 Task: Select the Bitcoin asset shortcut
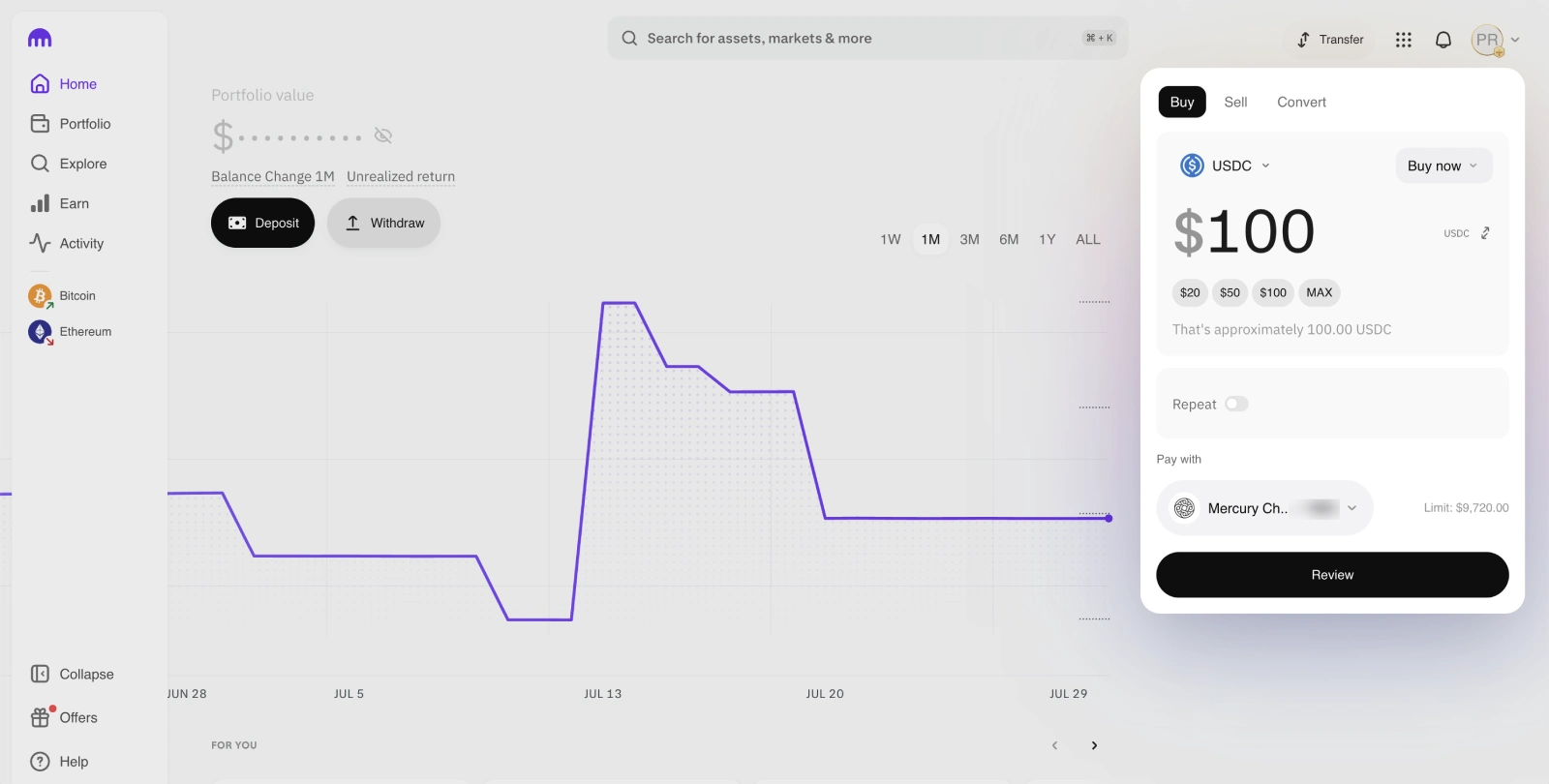(63, 296)
